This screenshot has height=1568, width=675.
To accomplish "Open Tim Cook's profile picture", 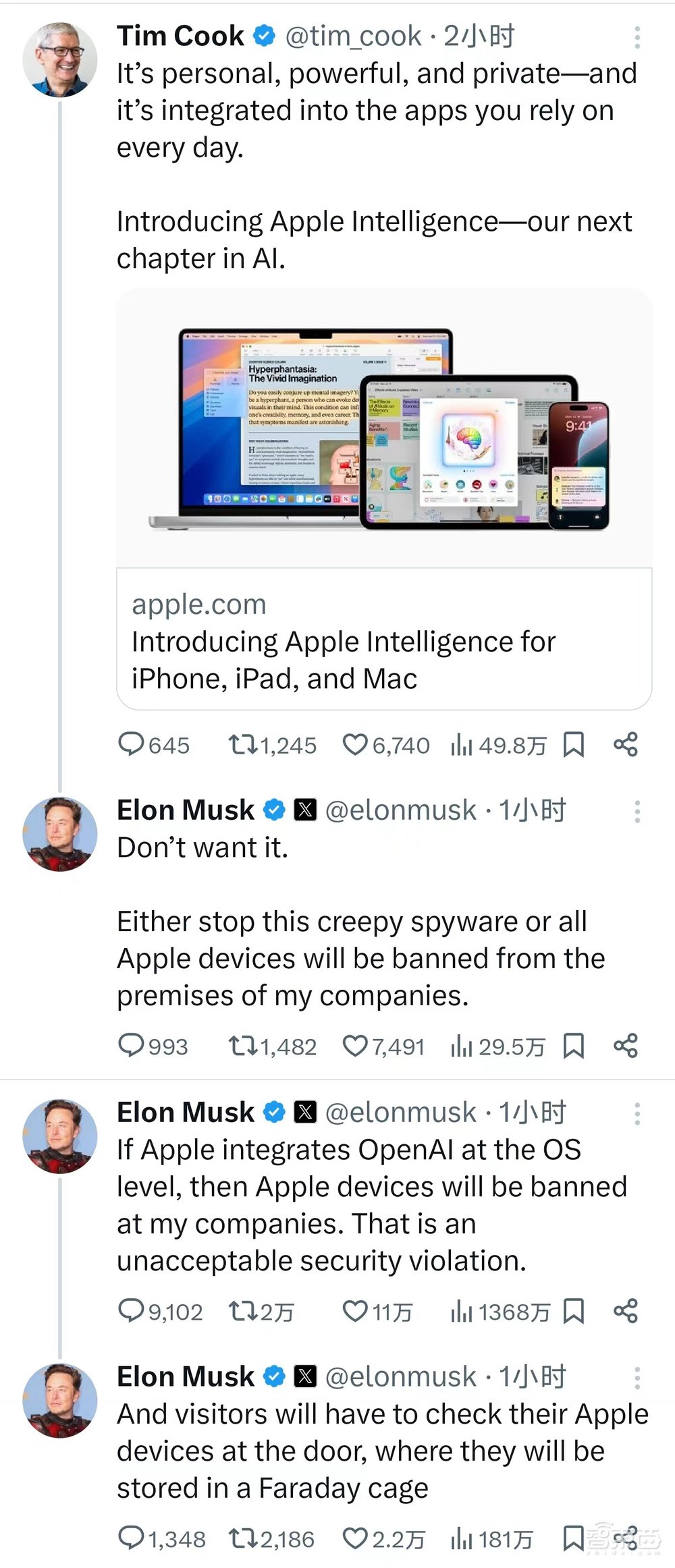I will click(x=60, y=59).
